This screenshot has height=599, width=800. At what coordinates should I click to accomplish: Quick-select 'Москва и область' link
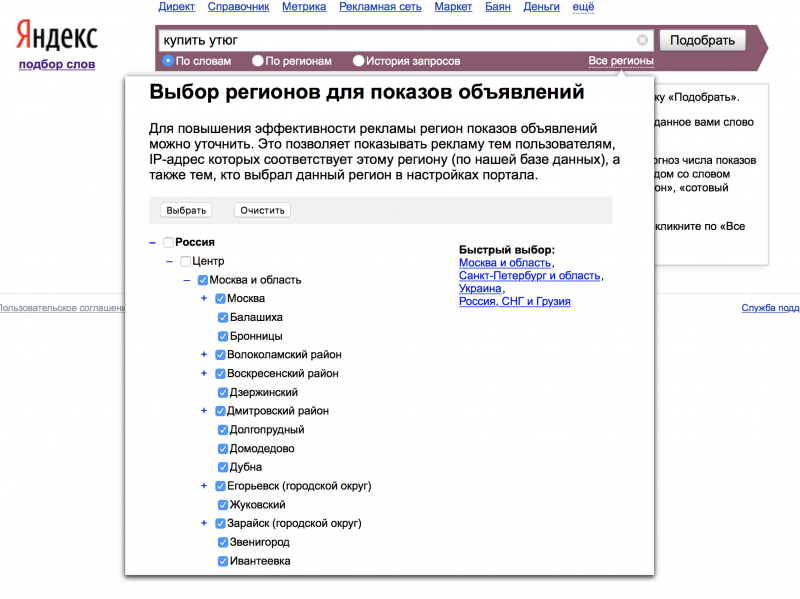[x=505, y=263]
